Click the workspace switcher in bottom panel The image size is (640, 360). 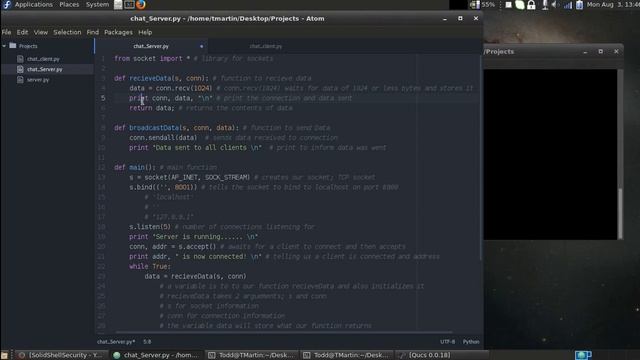click(x=583, y=355)
